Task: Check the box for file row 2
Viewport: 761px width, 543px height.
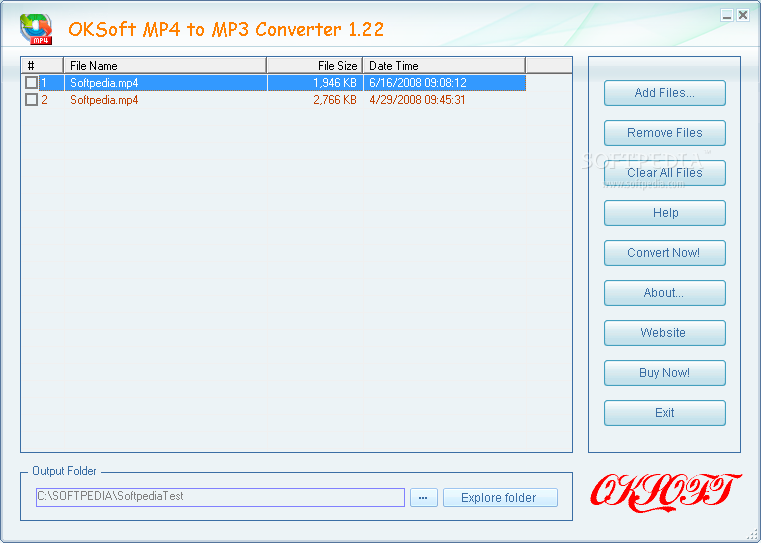Action: [31, 99]
